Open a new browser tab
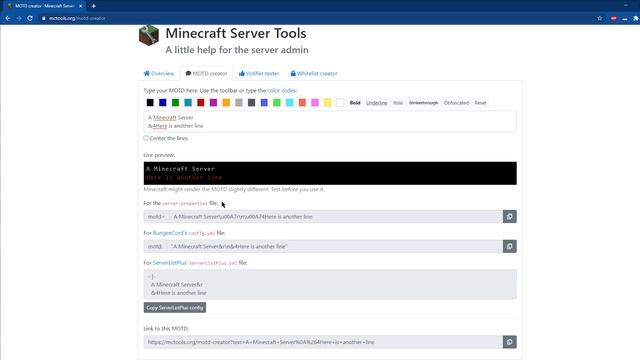Screen dimensions: 640x360 coord(93,6)
